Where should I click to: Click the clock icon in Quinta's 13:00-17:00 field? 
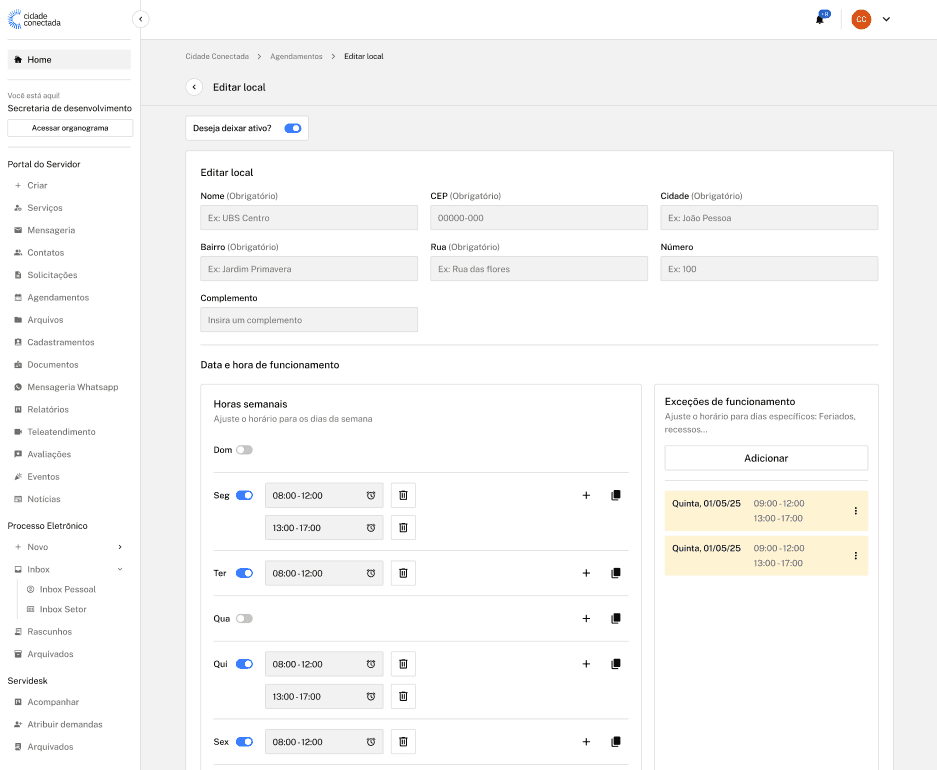pyautogui.click(x=370, y=697)
